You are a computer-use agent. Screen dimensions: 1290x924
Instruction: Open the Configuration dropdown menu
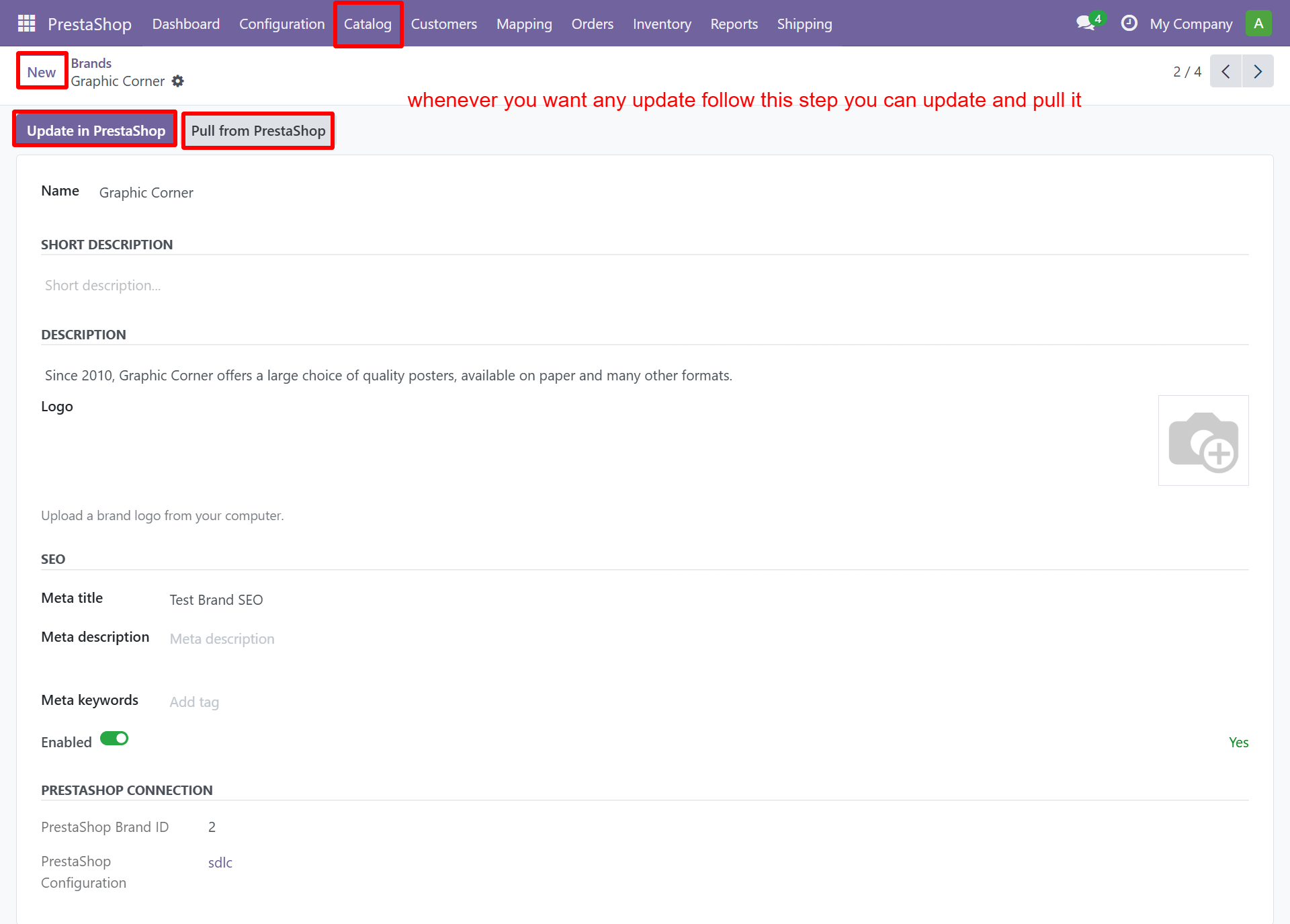[282, 24]
